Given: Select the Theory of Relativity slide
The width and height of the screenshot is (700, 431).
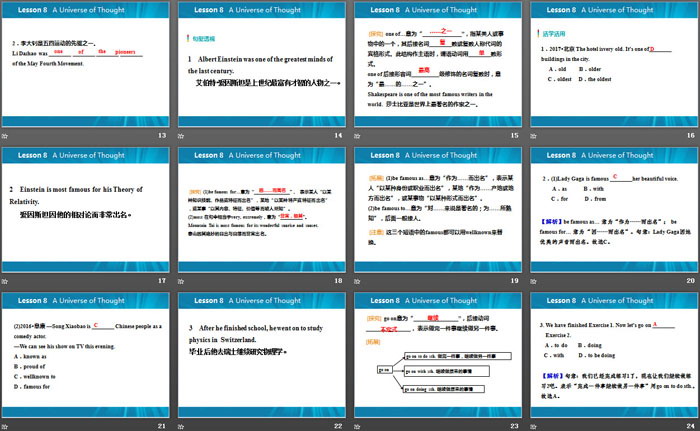Looking at the screenshot, I should (87, 209).
